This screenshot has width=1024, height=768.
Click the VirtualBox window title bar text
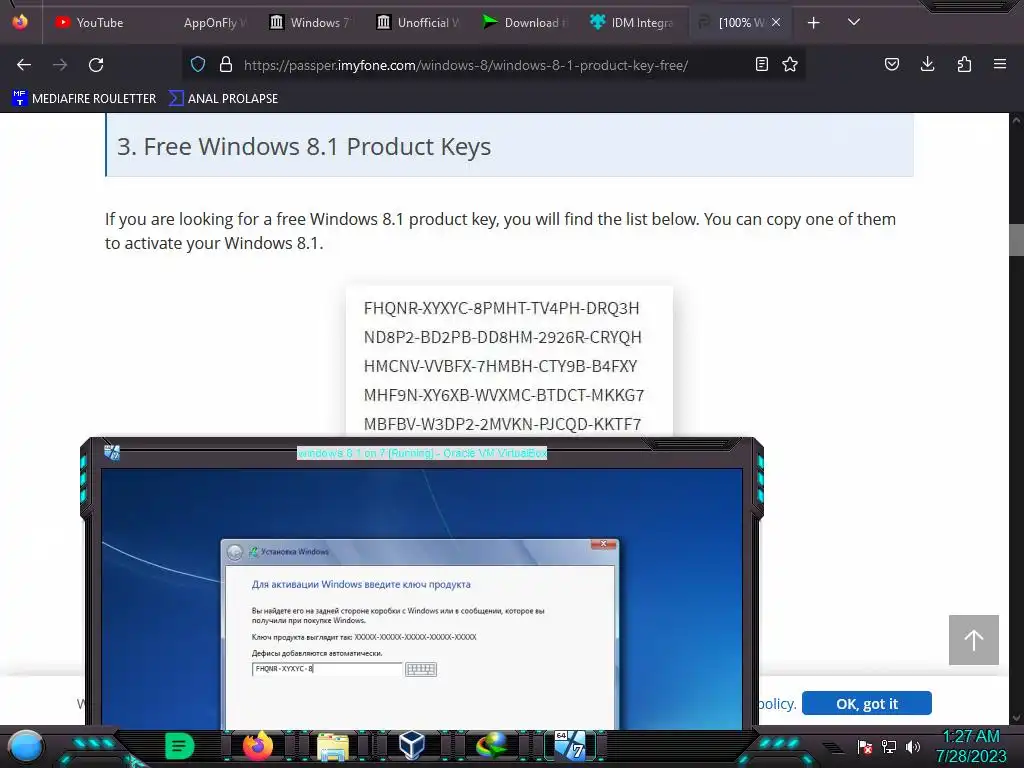pyautogui.click(x=422, y=453)
